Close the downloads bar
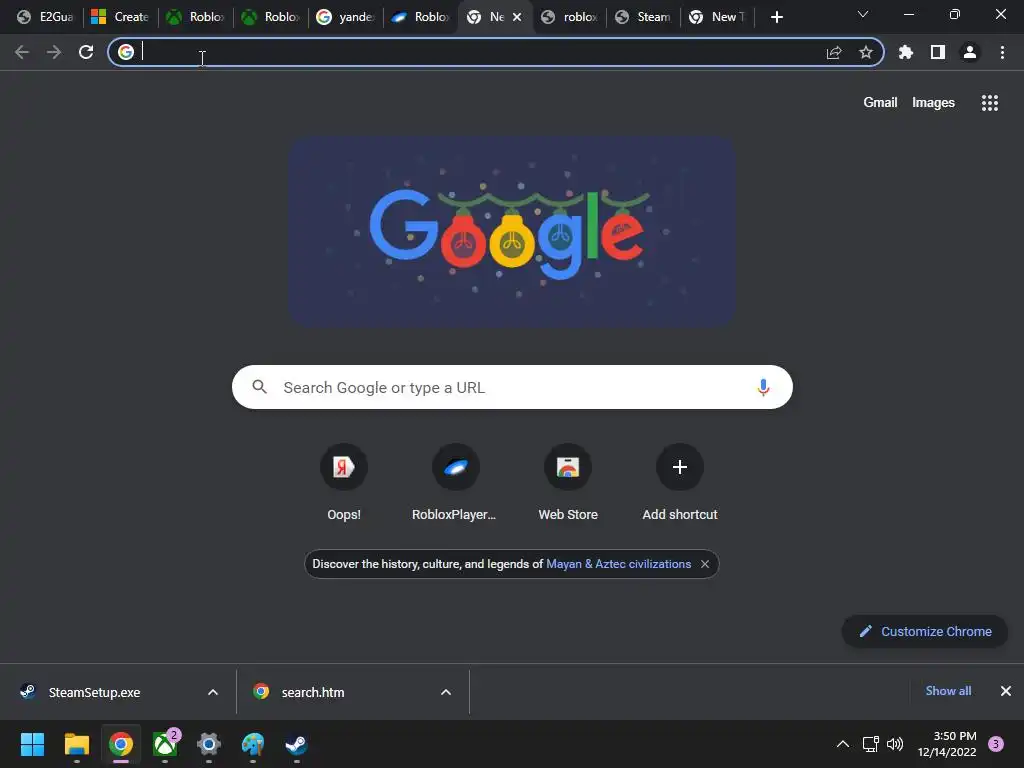The height and width of the screenshot is (768, 1024). pyautogui.click(x=1006, y=691)
